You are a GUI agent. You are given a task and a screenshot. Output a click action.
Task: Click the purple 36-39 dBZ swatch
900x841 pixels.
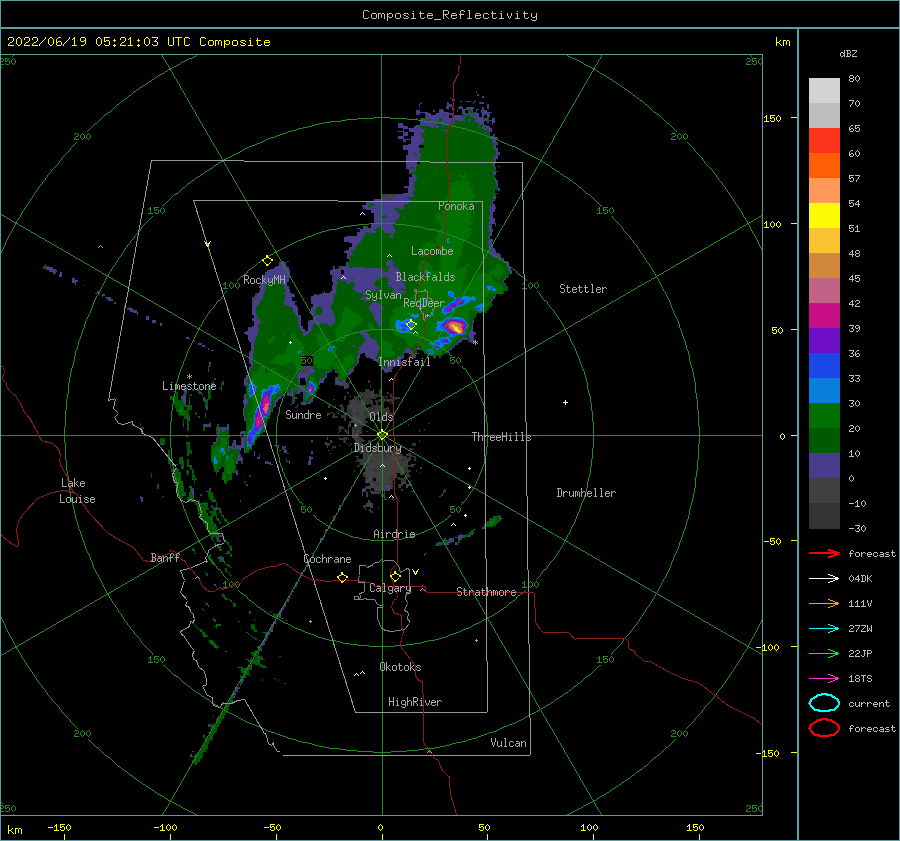pos(824,340)
